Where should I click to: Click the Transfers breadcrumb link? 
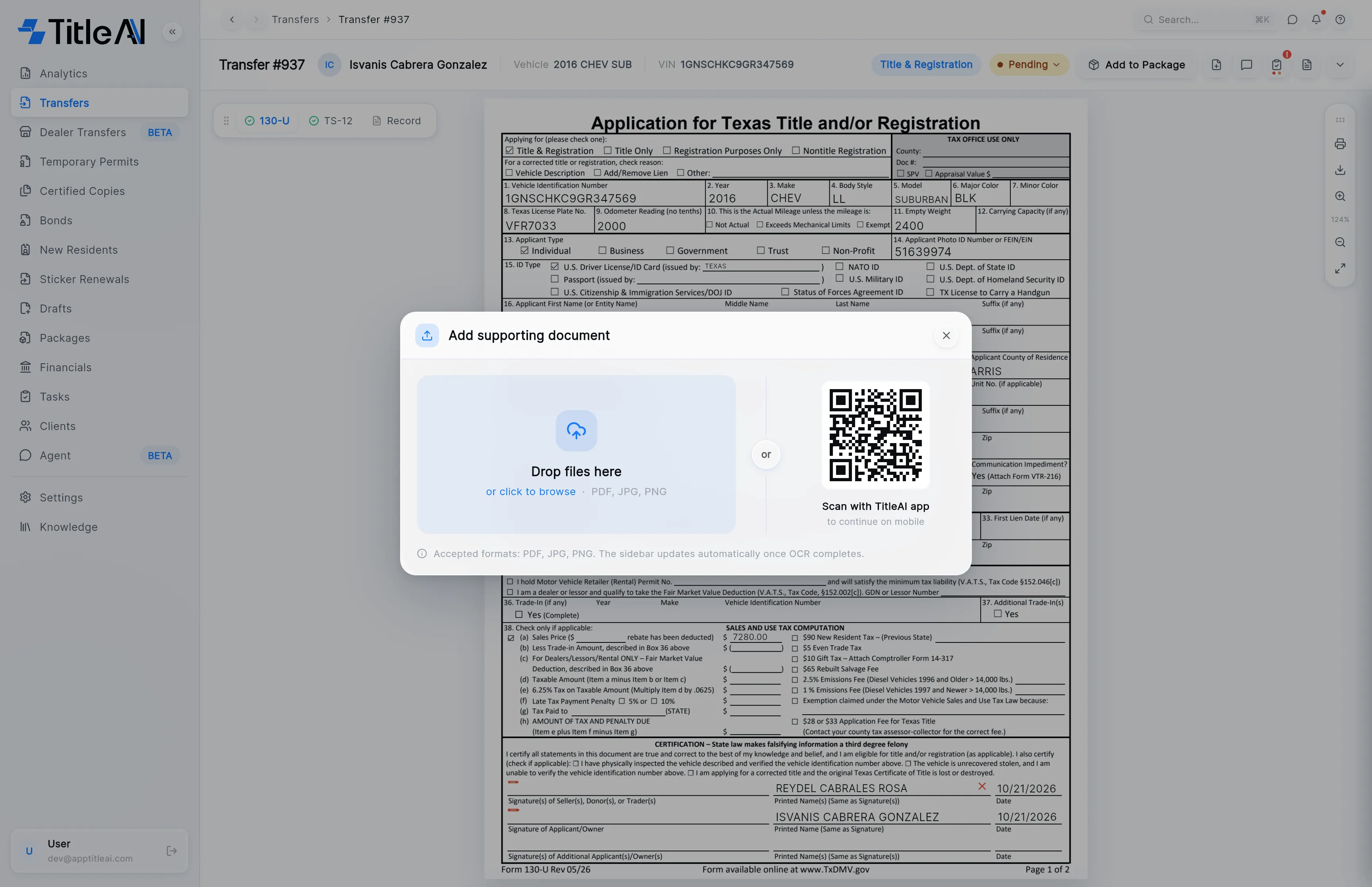(x=295, y=19)
